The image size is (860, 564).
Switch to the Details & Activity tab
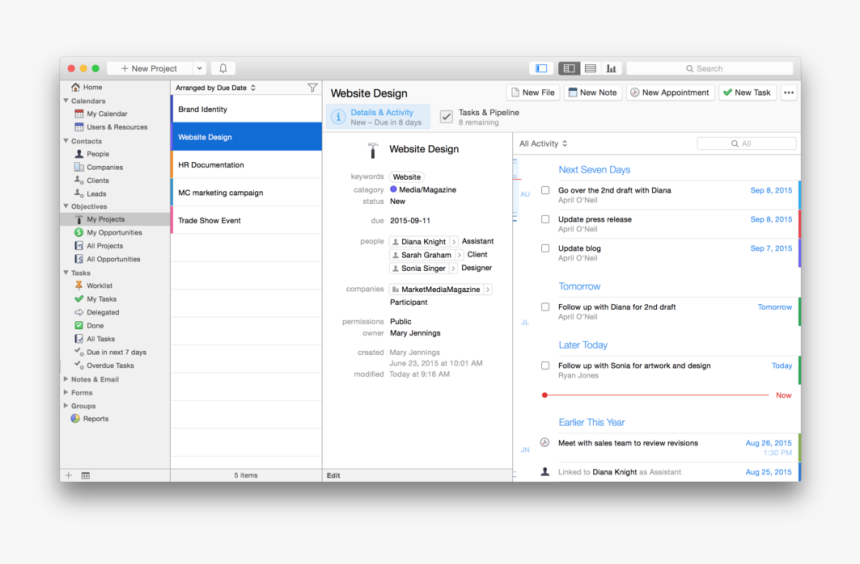378,117
